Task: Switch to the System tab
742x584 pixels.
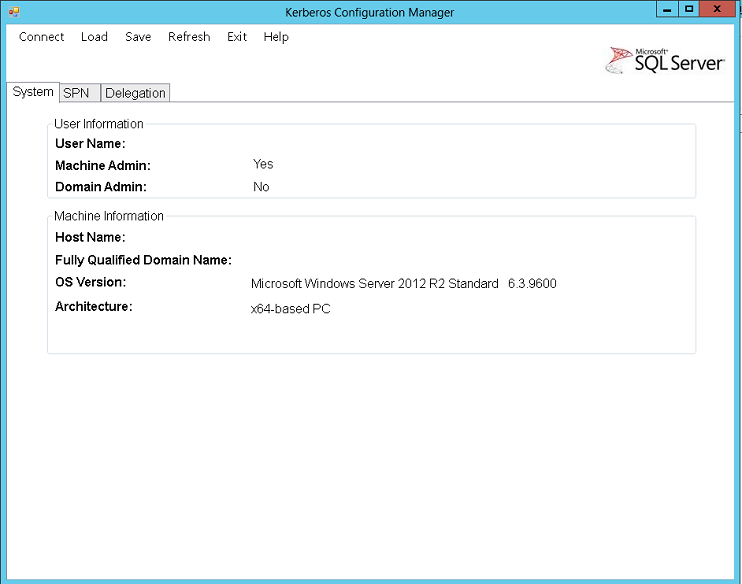Action: 33,91
